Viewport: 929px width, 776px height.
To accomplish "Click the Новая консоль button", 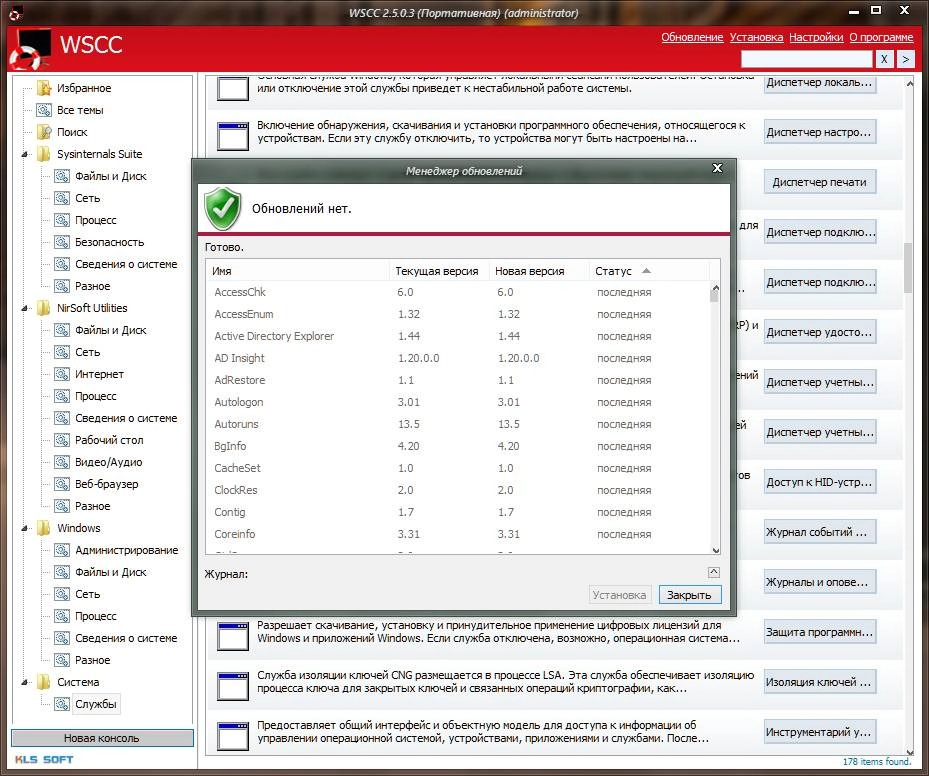I will pos(102,738).
